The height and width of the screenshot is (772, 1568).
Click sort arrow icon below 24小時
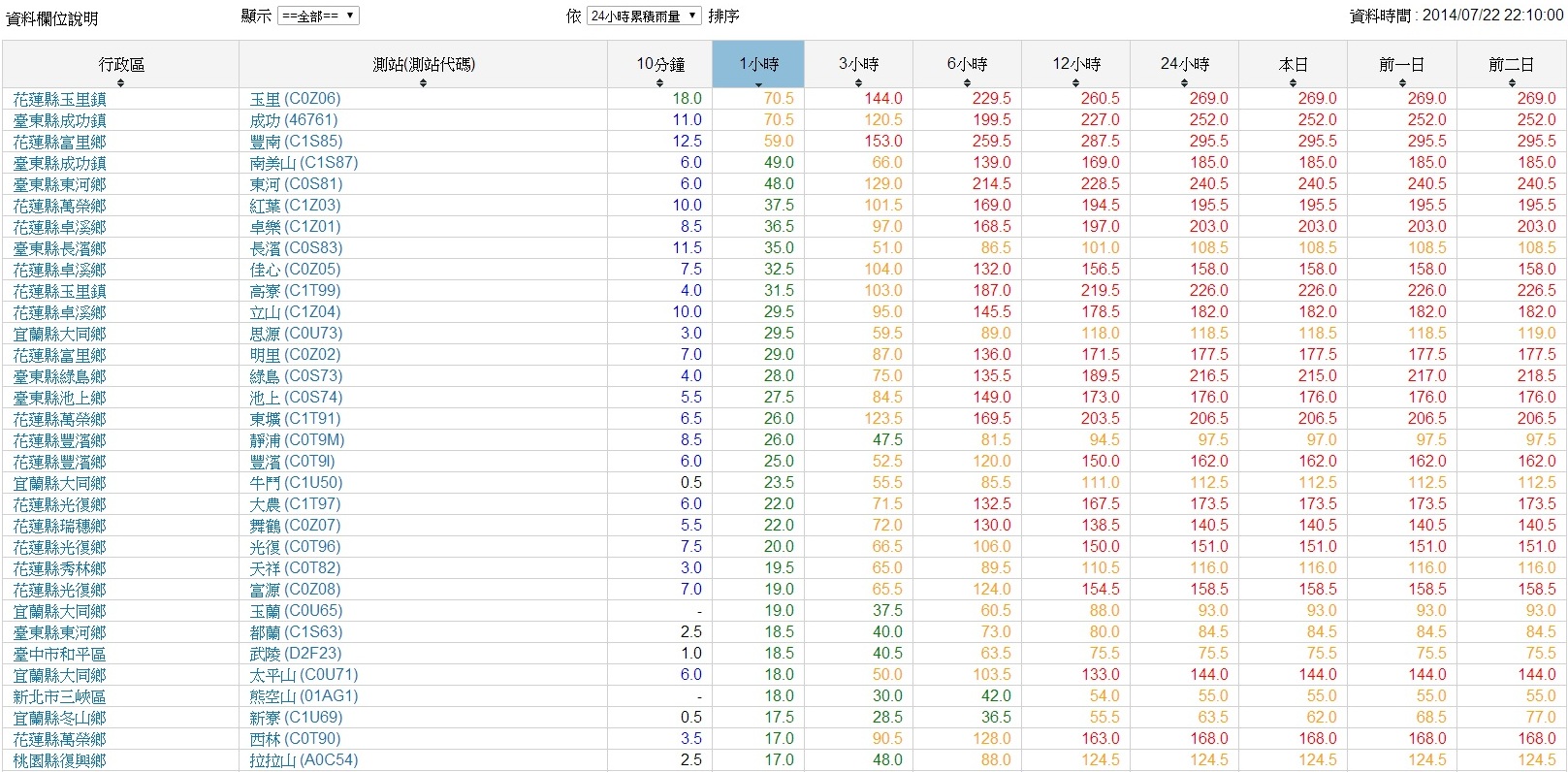point(1184,83)
